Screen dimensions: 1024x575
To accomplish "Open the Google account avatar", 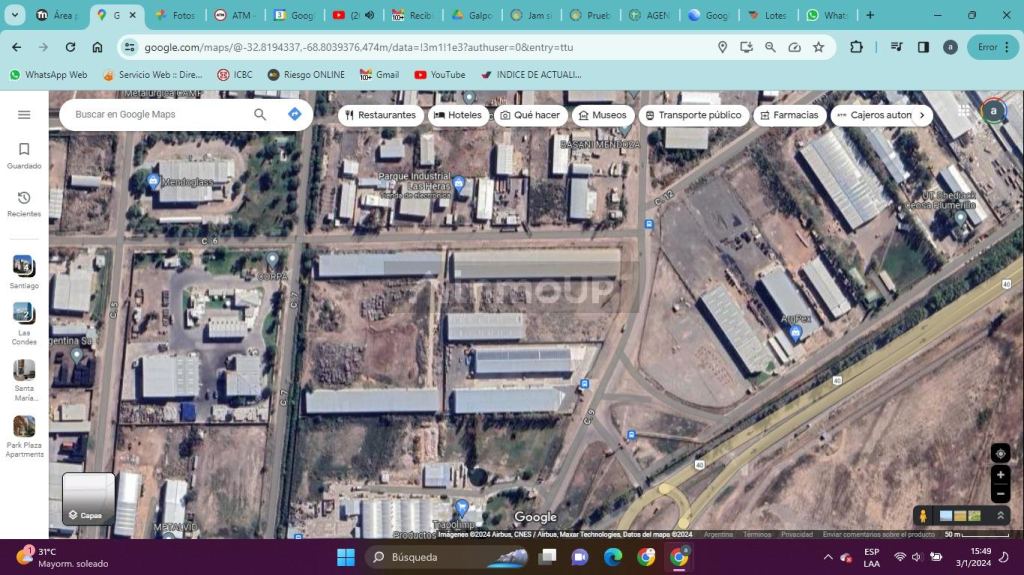I will point(993,111).
